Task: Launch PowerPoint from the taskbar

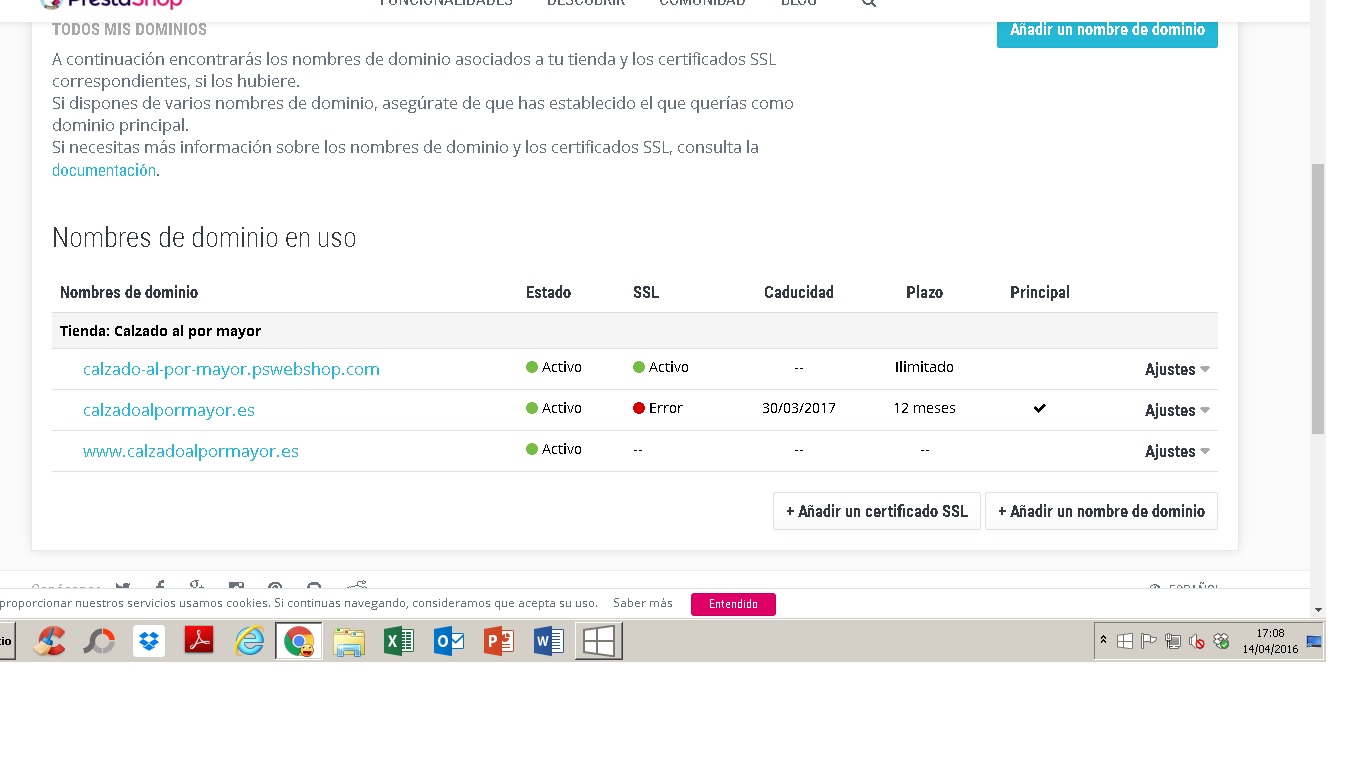Action: tap(499, 641)
